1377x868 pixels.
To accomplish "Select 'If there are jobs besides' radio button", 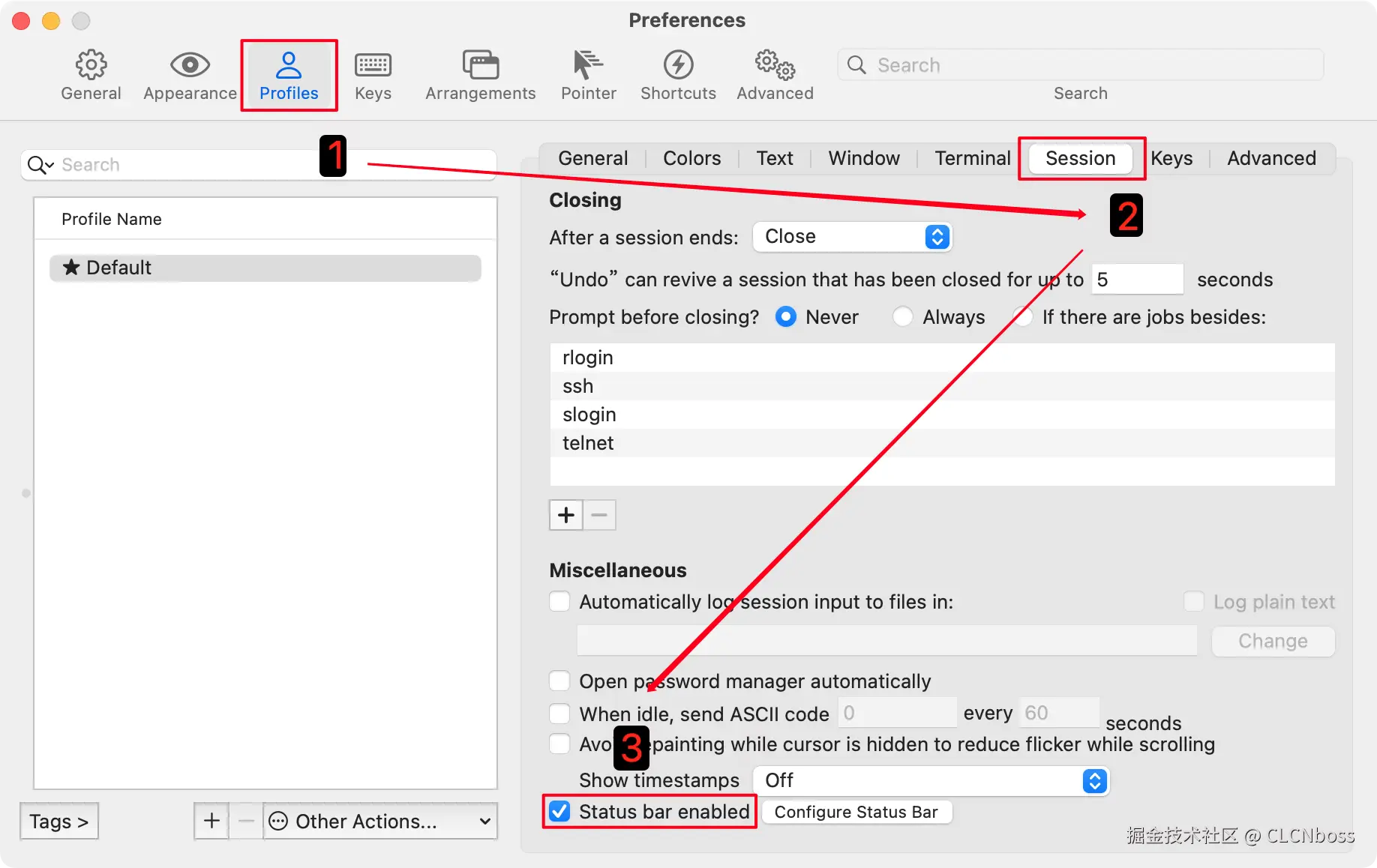I will point(1023,317).
